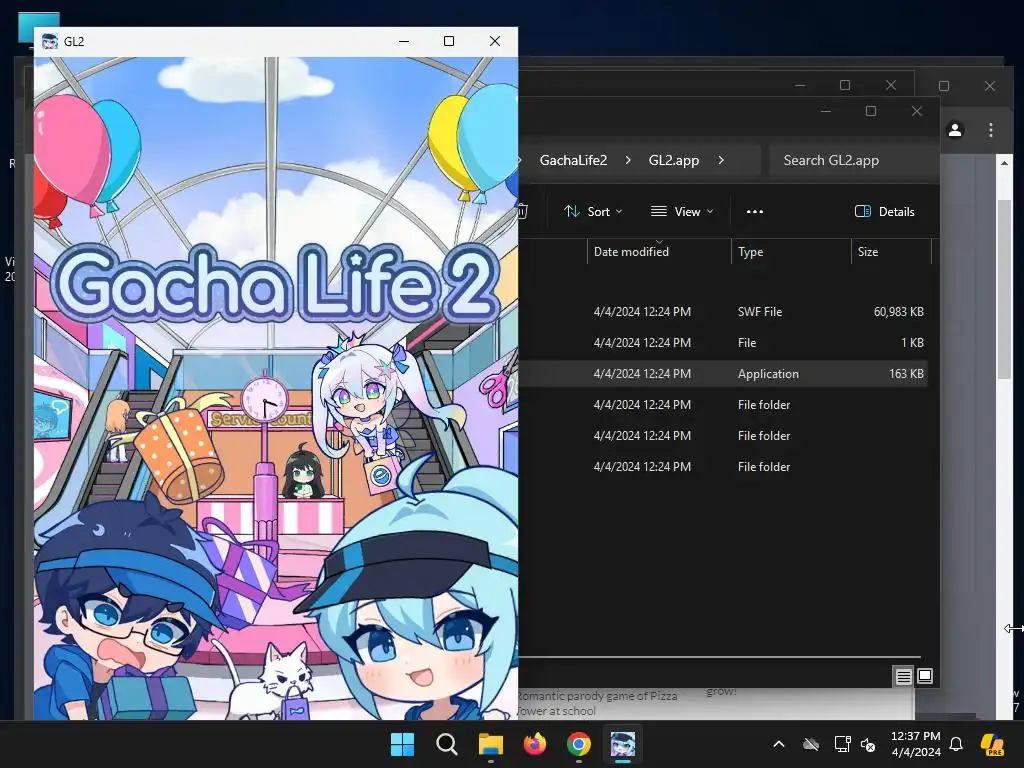Click the muted volume tray icon
The image size is (1024, 768).
[x=868, y=744]
